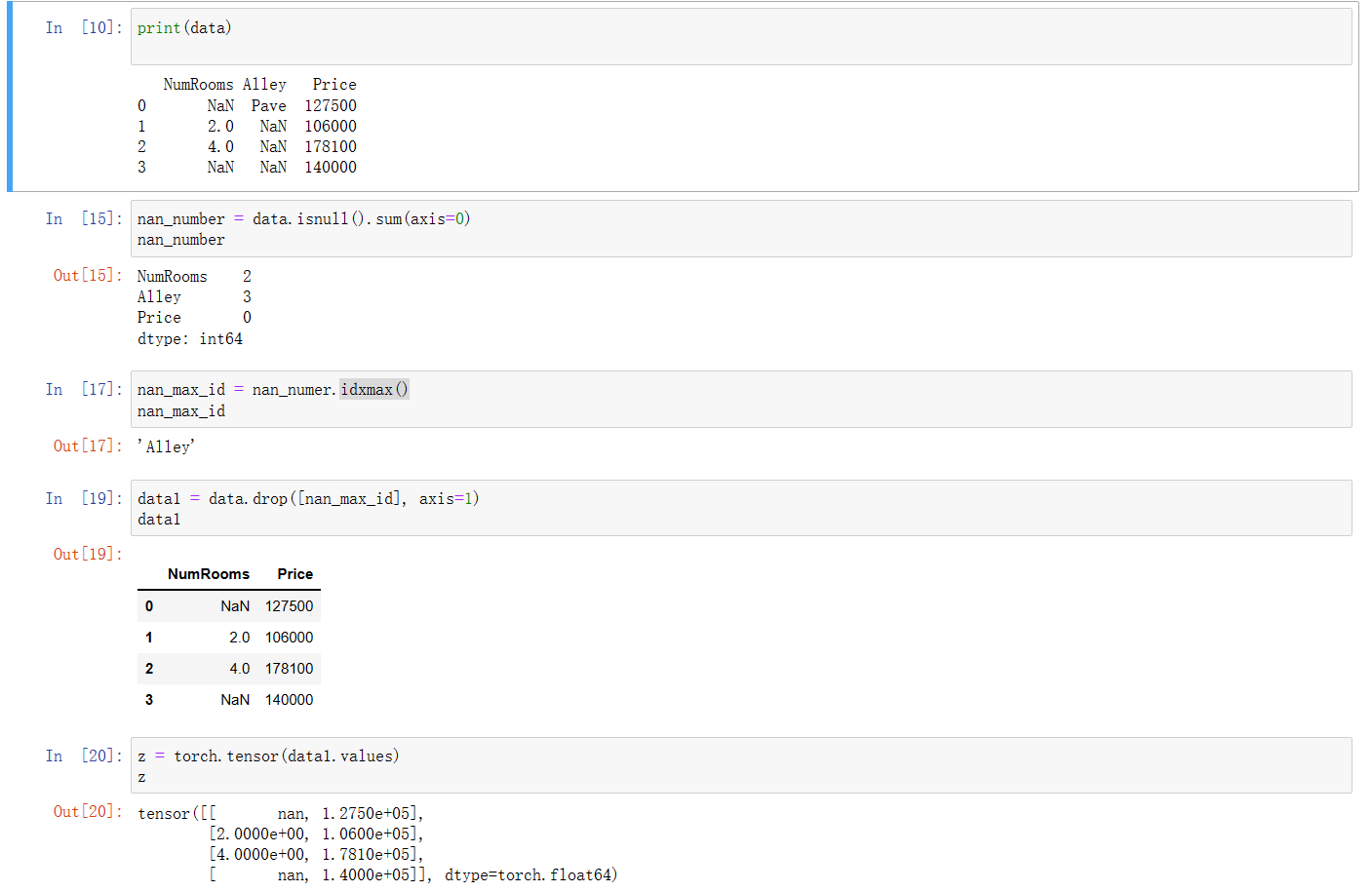Click the dtype: int64 output line

(x=190, y=339)
